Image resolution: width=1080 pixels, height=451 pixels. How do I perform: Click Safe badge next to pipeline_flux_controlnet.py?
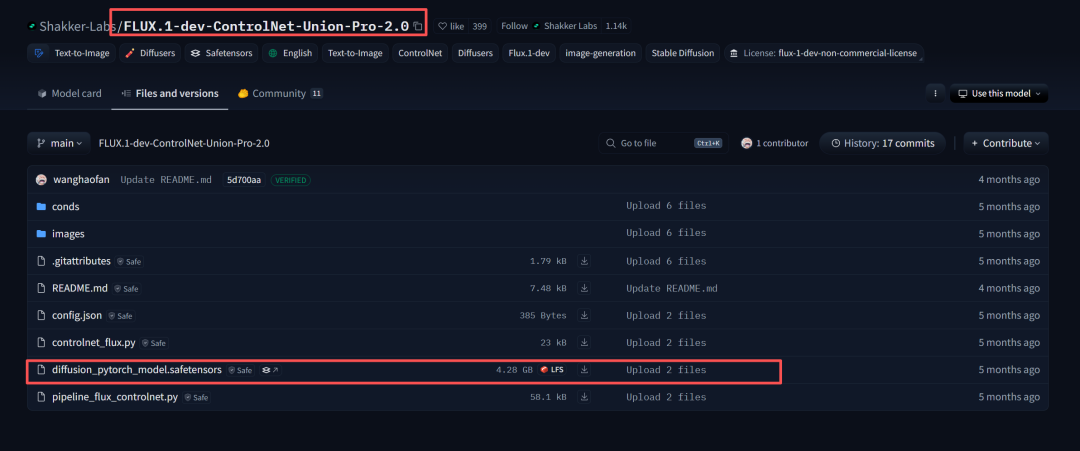(x=196, y=397)
